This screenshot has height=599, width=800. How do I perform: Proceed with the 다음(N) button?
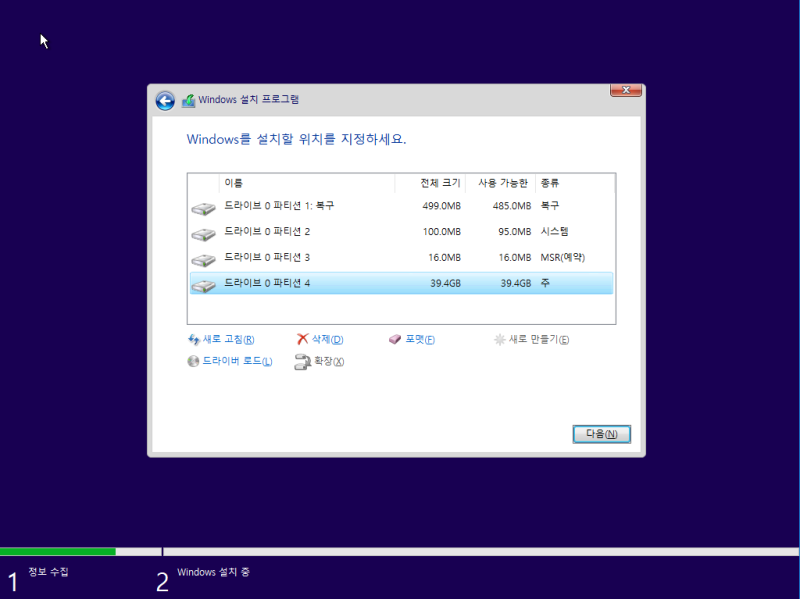602,434
